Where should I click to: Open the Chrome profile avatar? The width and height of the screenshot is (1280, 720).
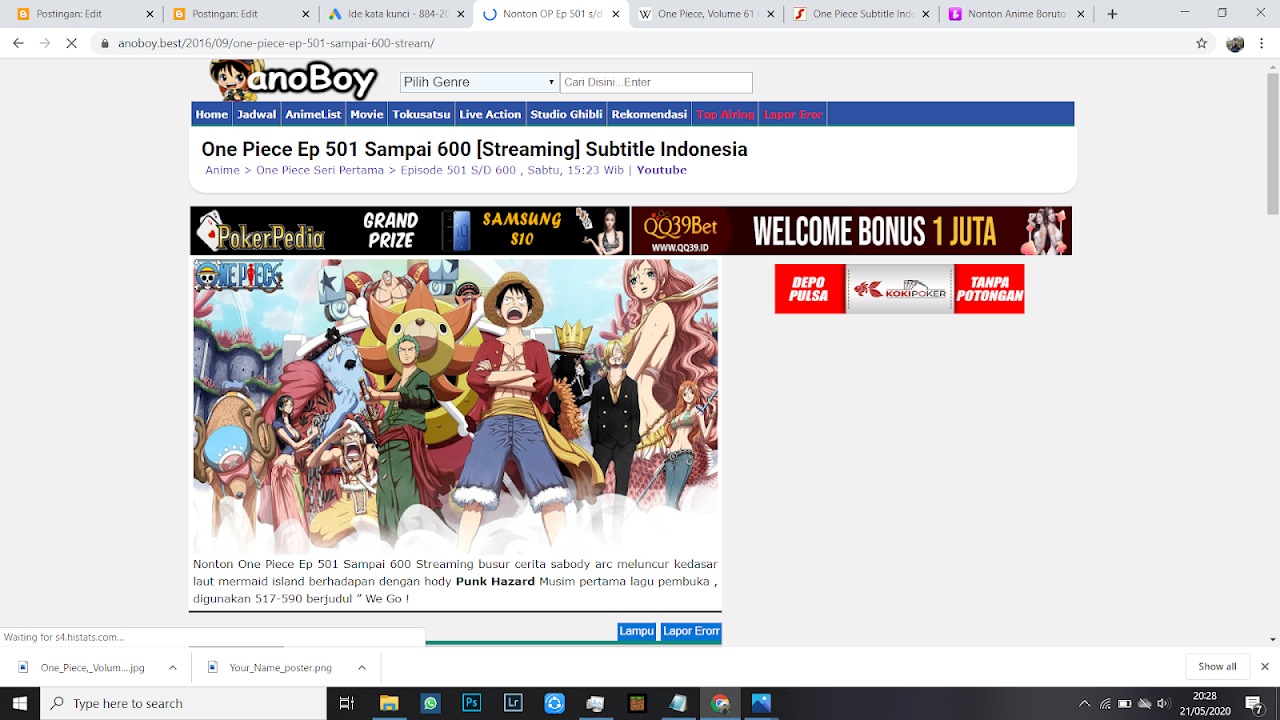[x=1235, y=43]
